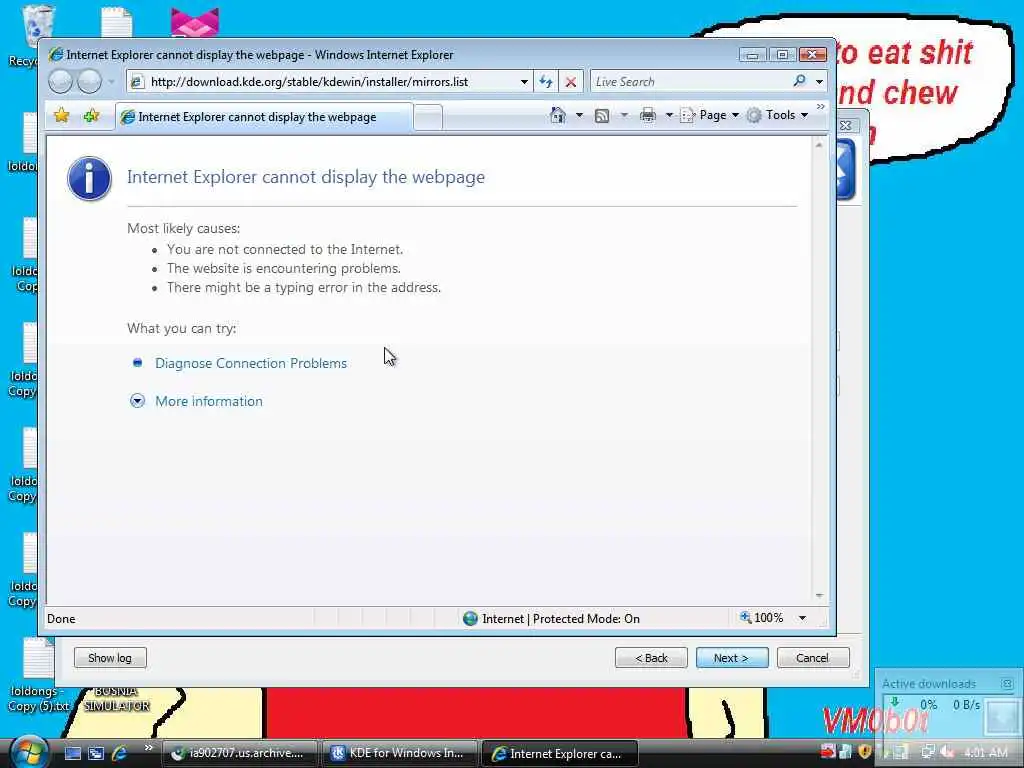Screen dimensions: 1024x768
Task: Expand the address bar history dropdown
Action: tap(524, 82)
